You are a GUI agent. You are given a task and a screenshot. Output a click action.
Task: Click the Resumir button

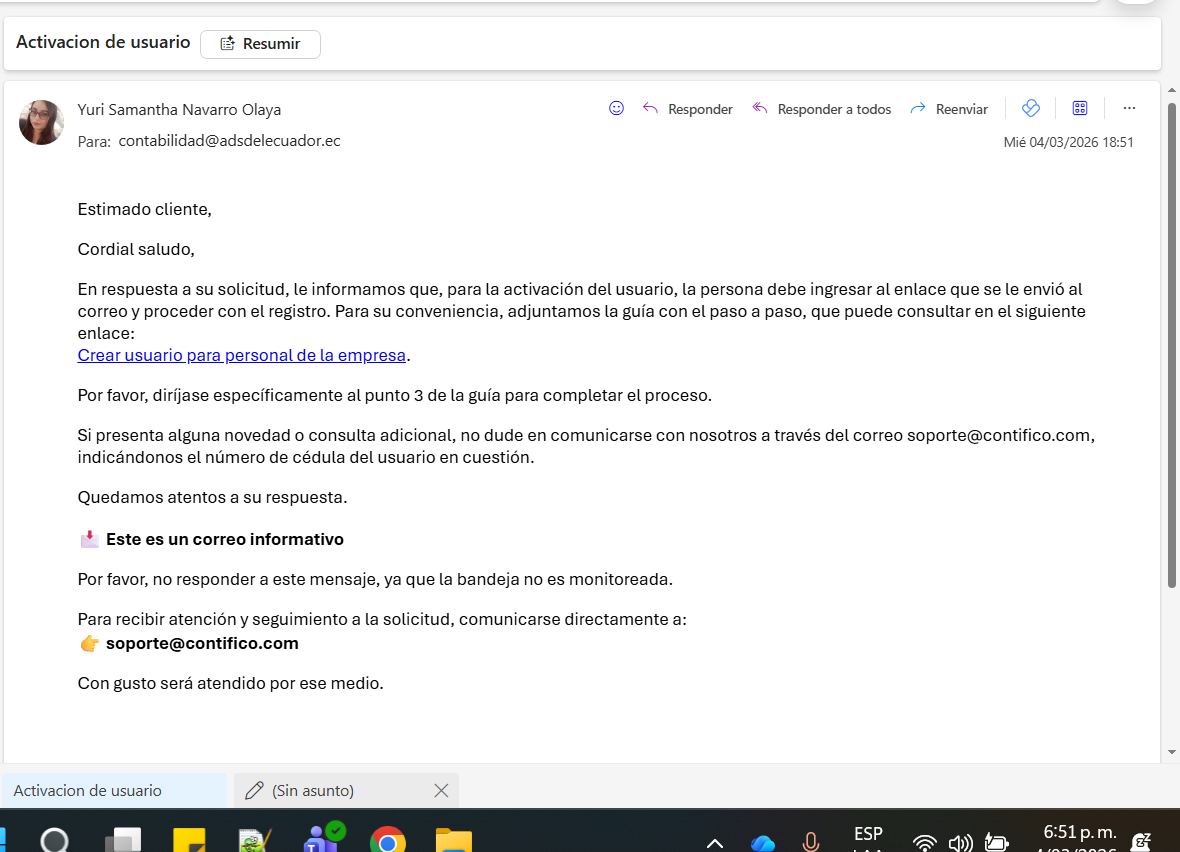click(260, 44)
